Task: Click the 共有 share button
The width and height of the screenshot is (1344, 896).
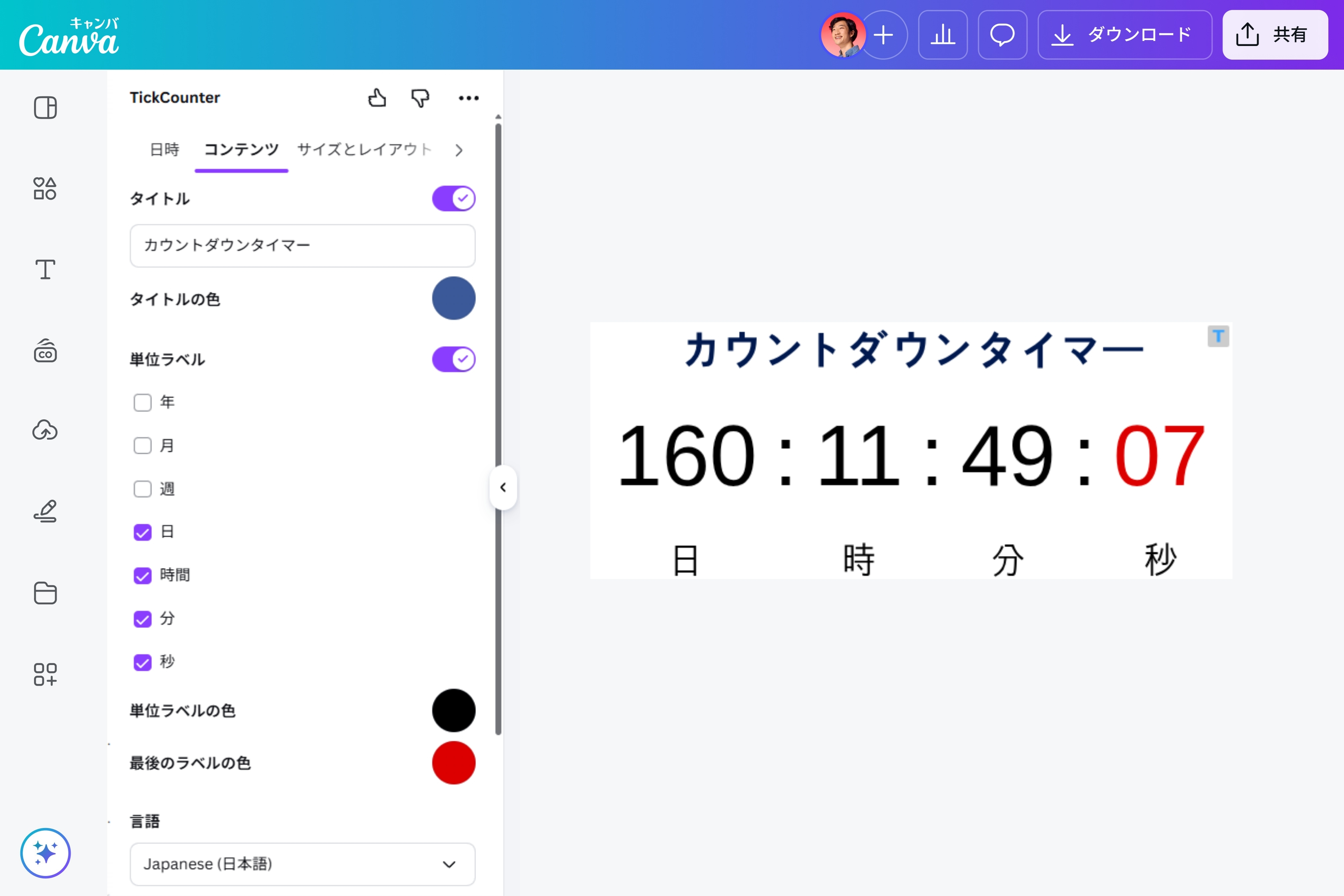Action: click(x=1275, y=35)
